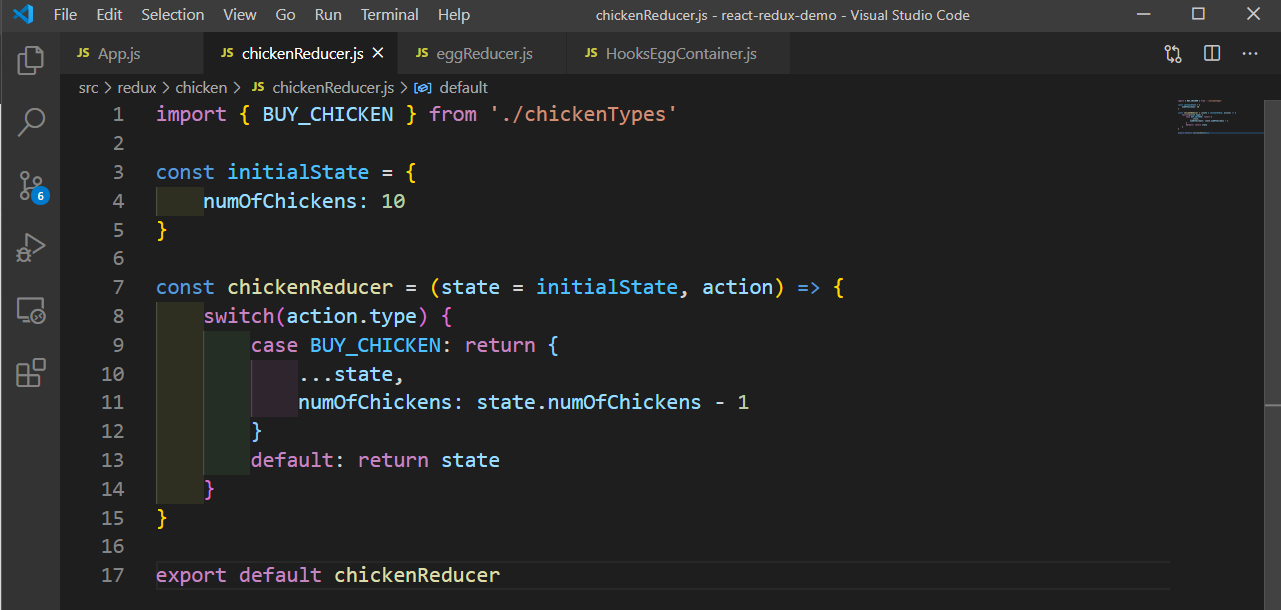The width and height of the screenshot is (1281, 610).
Task: Click the value 10 on line 4
Action: [x=393, y=201]
